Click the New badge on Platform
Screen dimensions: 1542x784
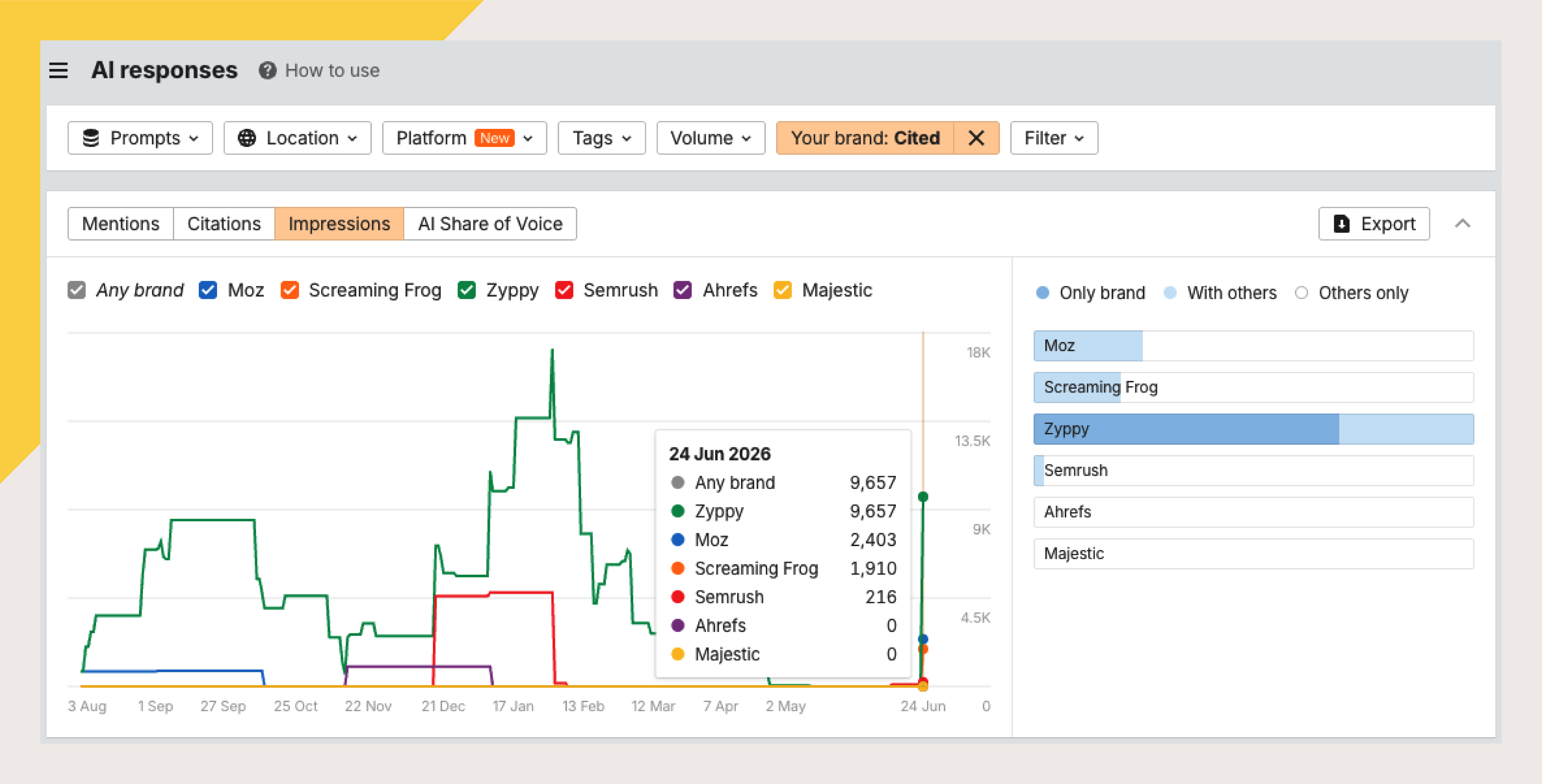point(494,138)
